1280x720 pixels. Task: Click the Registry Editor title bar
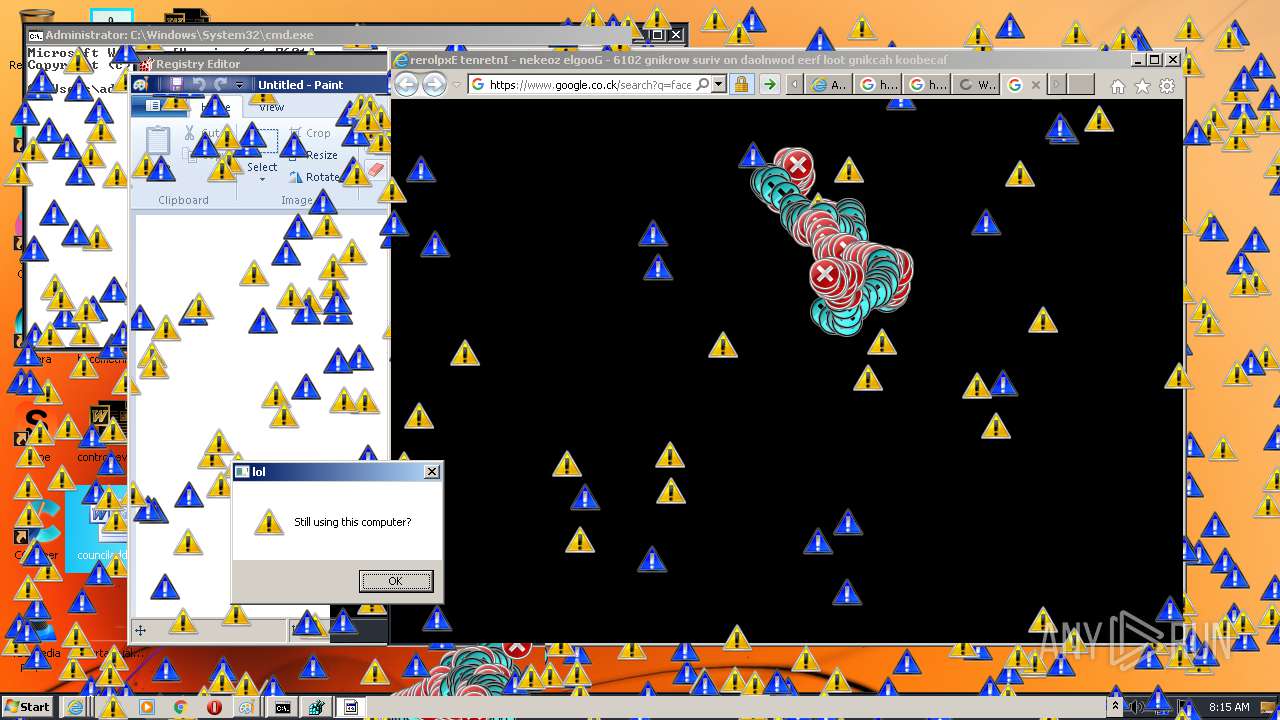(260, 64)
